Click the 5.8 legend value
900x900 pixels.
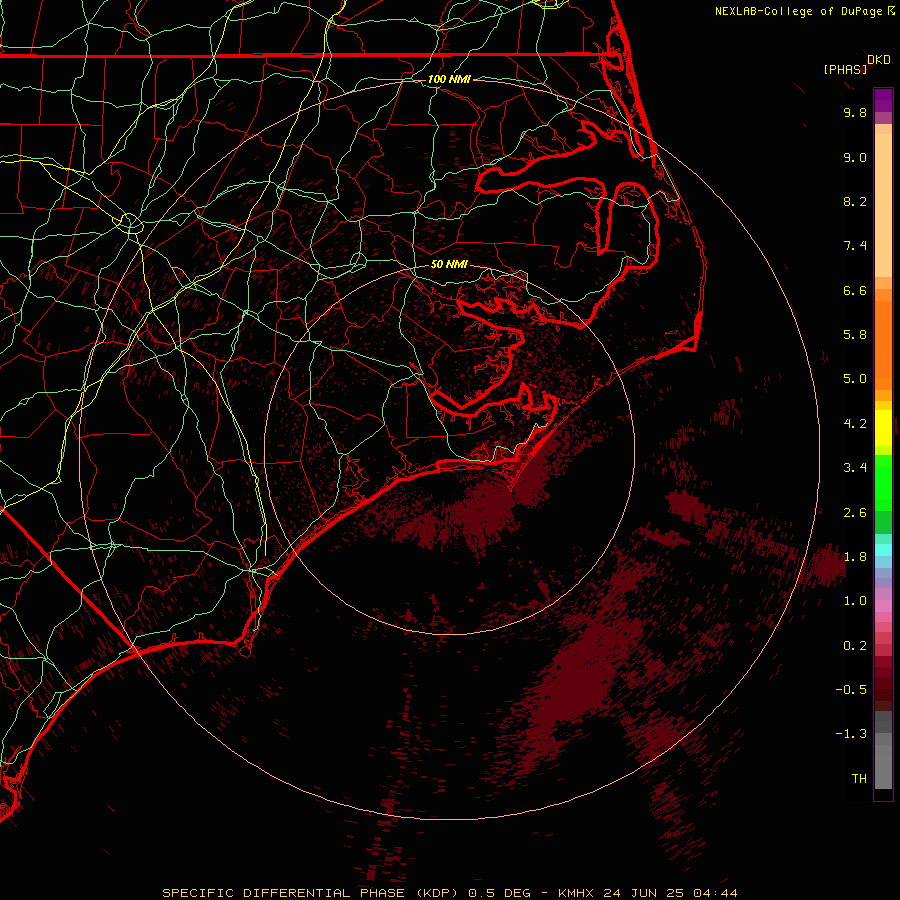pos(855,335)
